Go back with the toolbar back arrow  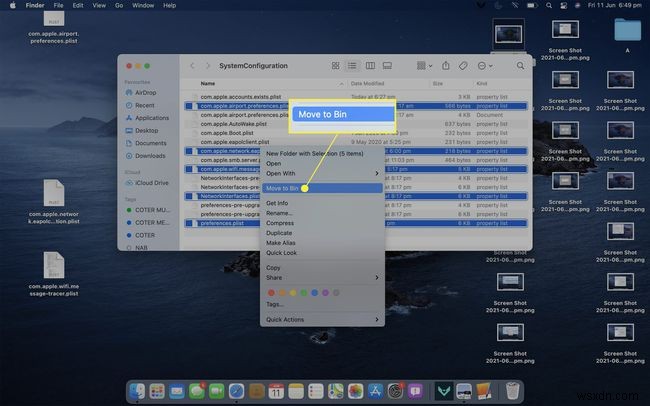(x=193, y=66)
